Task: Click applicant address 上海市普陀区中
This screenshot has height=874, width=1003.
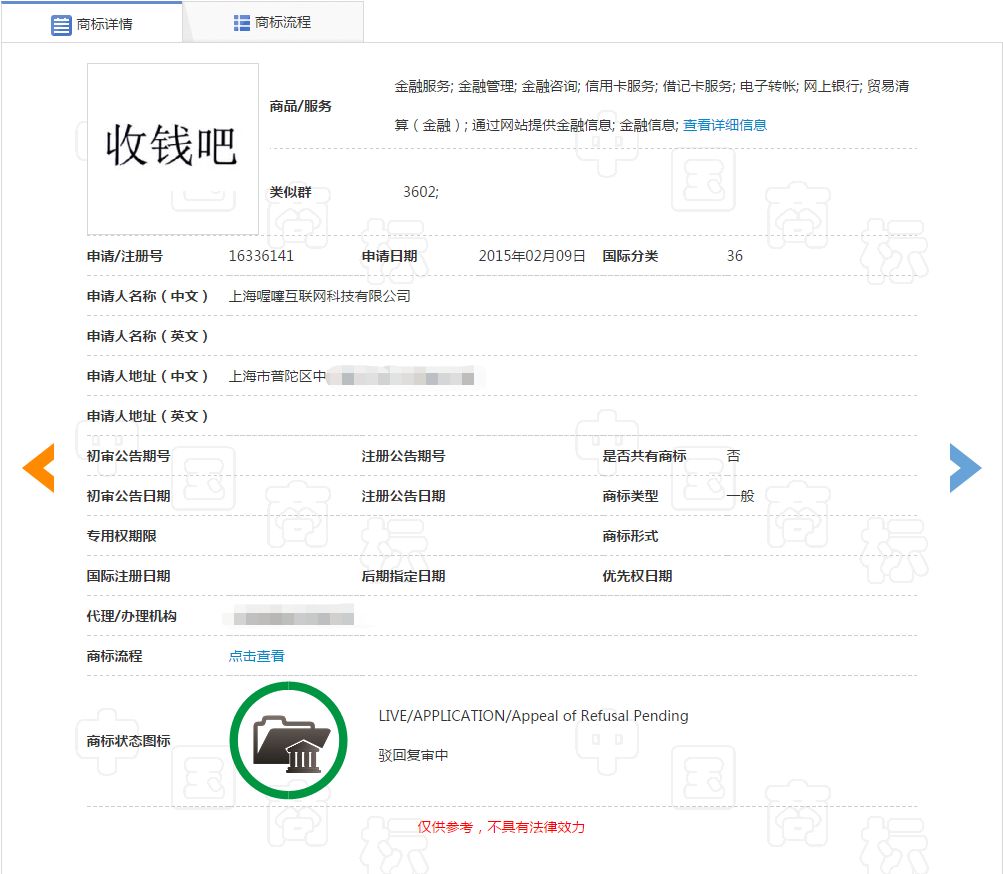Action: coord(278,376)
